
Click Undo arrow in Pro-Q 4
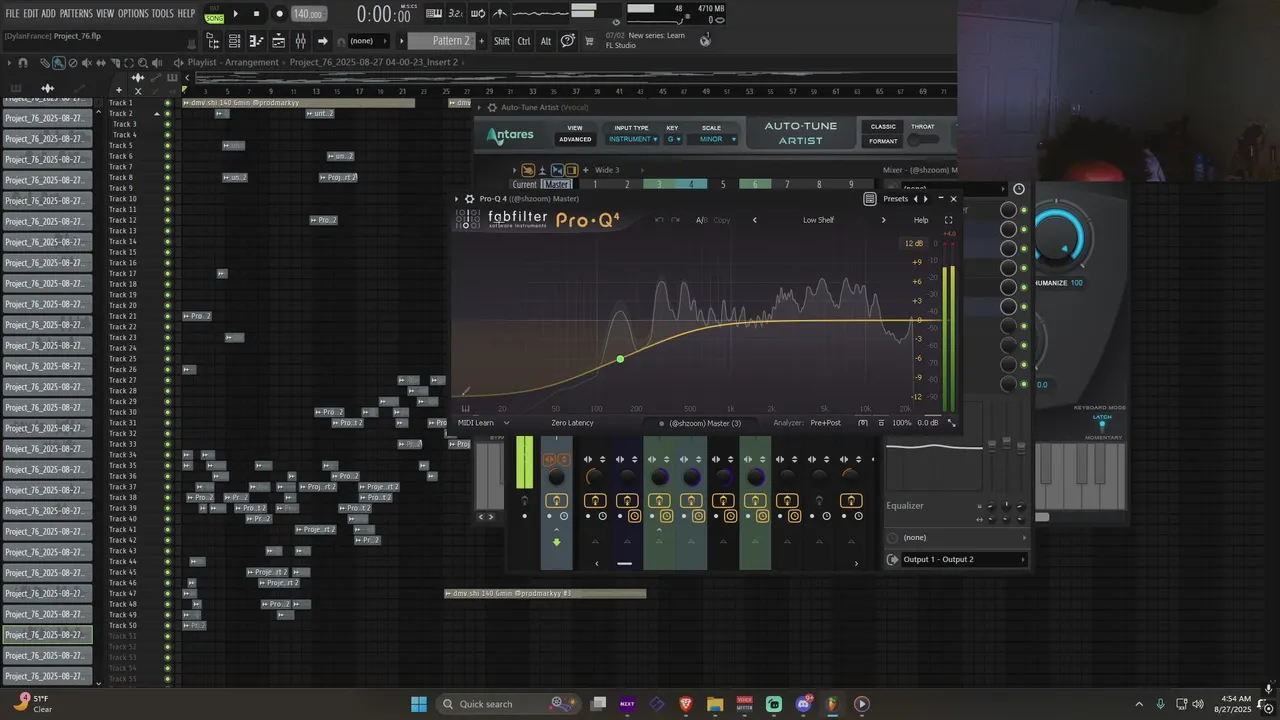[x=659, y=220]
